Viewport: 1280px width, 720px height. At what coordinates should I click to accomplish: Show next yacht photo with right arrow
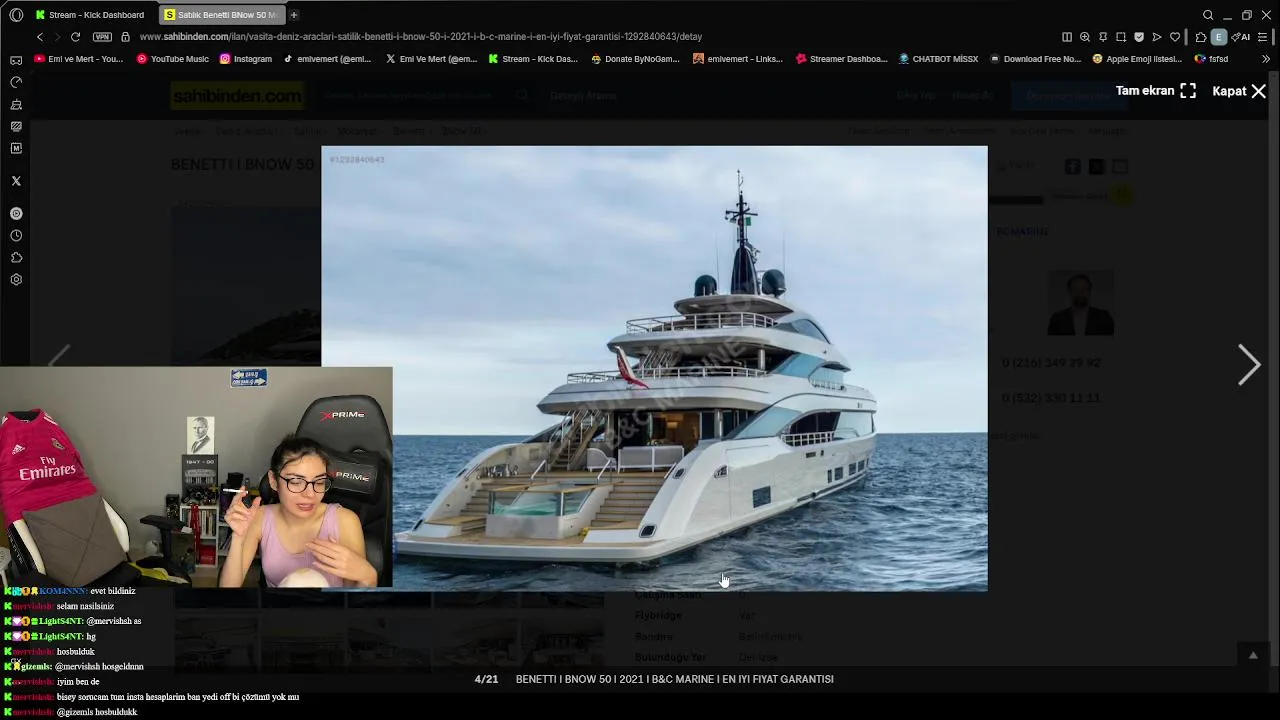[x=1248, y=365]
